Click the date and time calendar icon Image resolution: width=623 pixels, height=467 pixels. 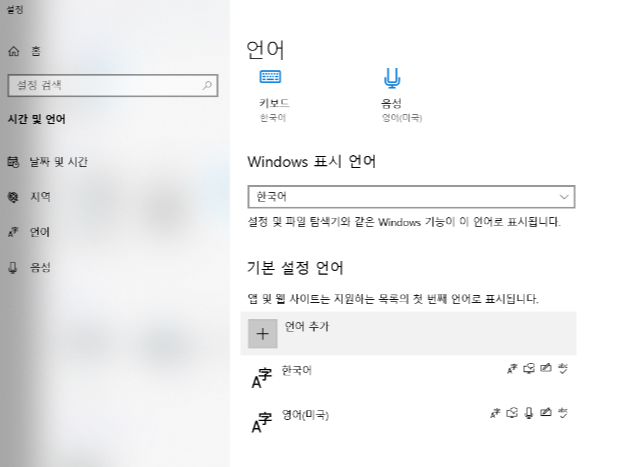13,162
